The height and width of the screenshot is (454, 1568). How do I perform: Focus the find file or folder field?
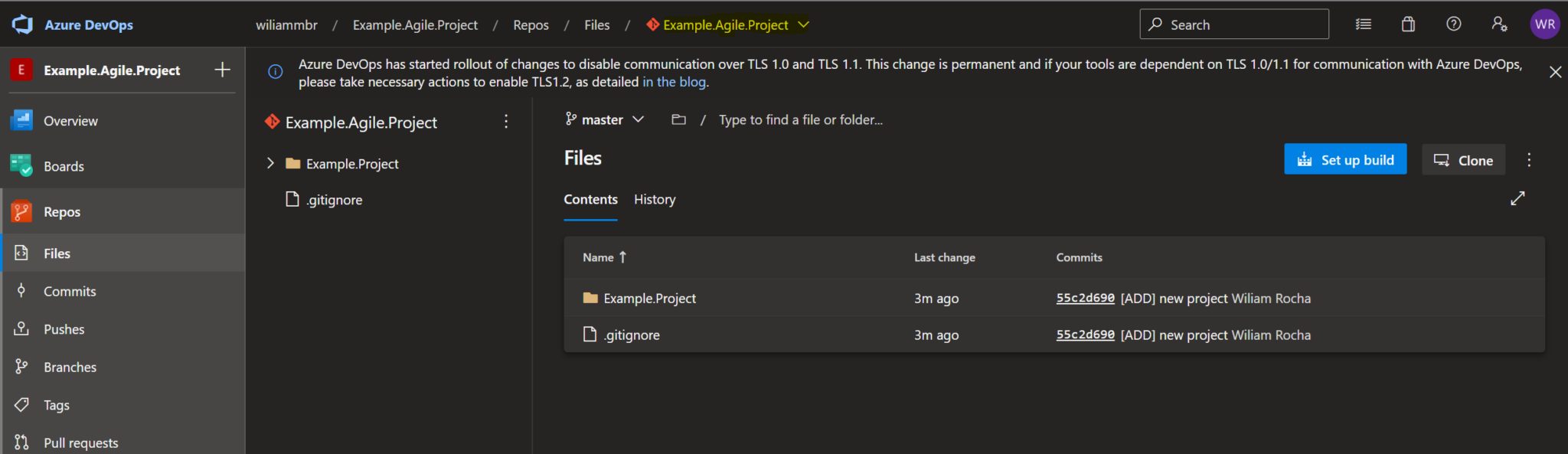800,119
